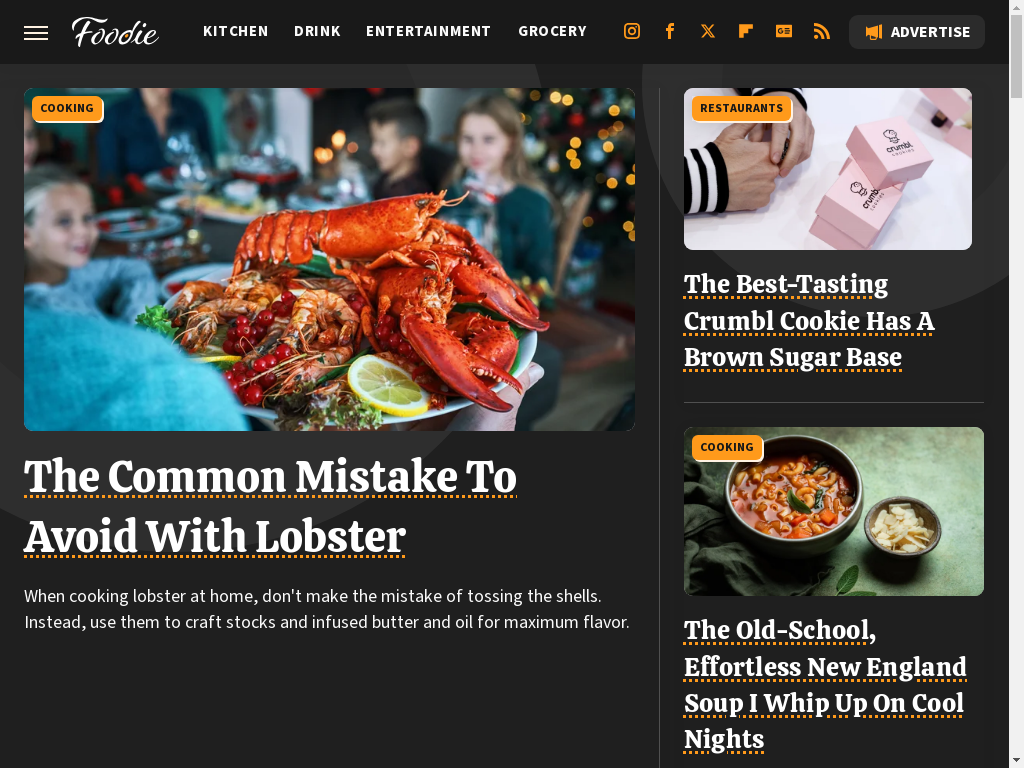
Task: Click the Advertise button
Action: coord(917,32)
